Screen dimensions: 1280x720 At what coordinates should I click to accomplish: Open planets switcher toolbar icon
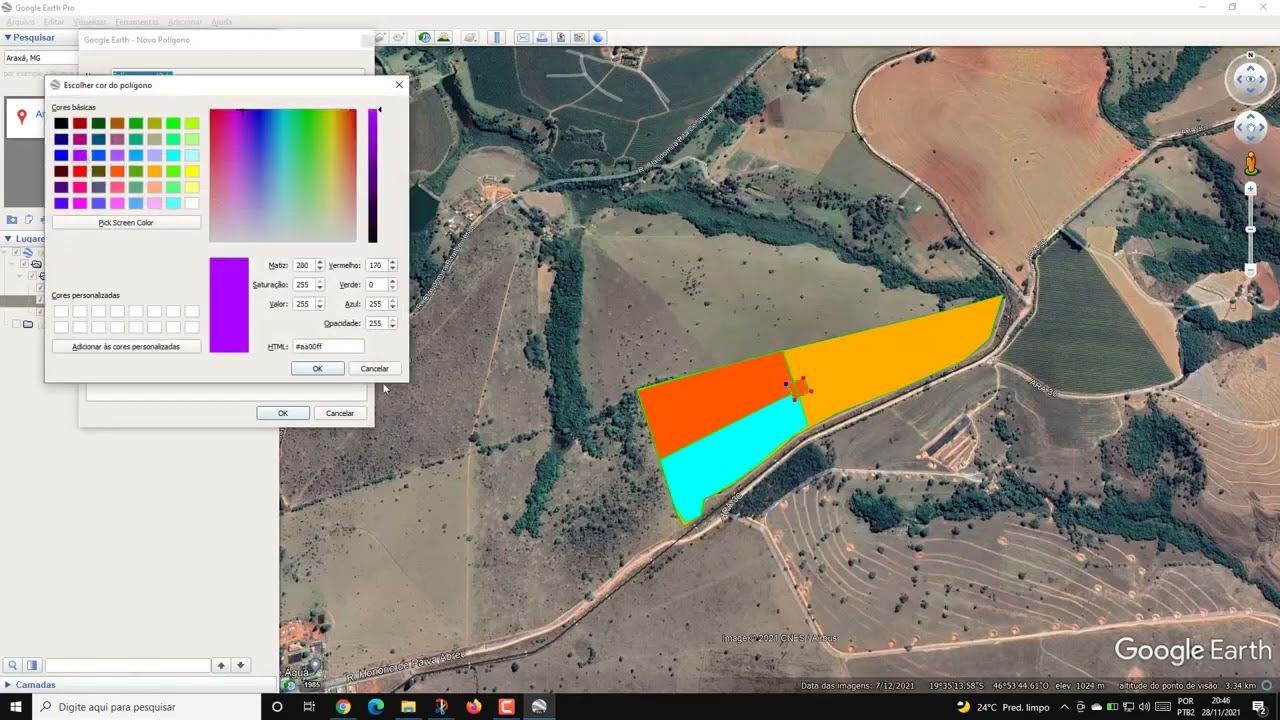(x=470, y=37)
